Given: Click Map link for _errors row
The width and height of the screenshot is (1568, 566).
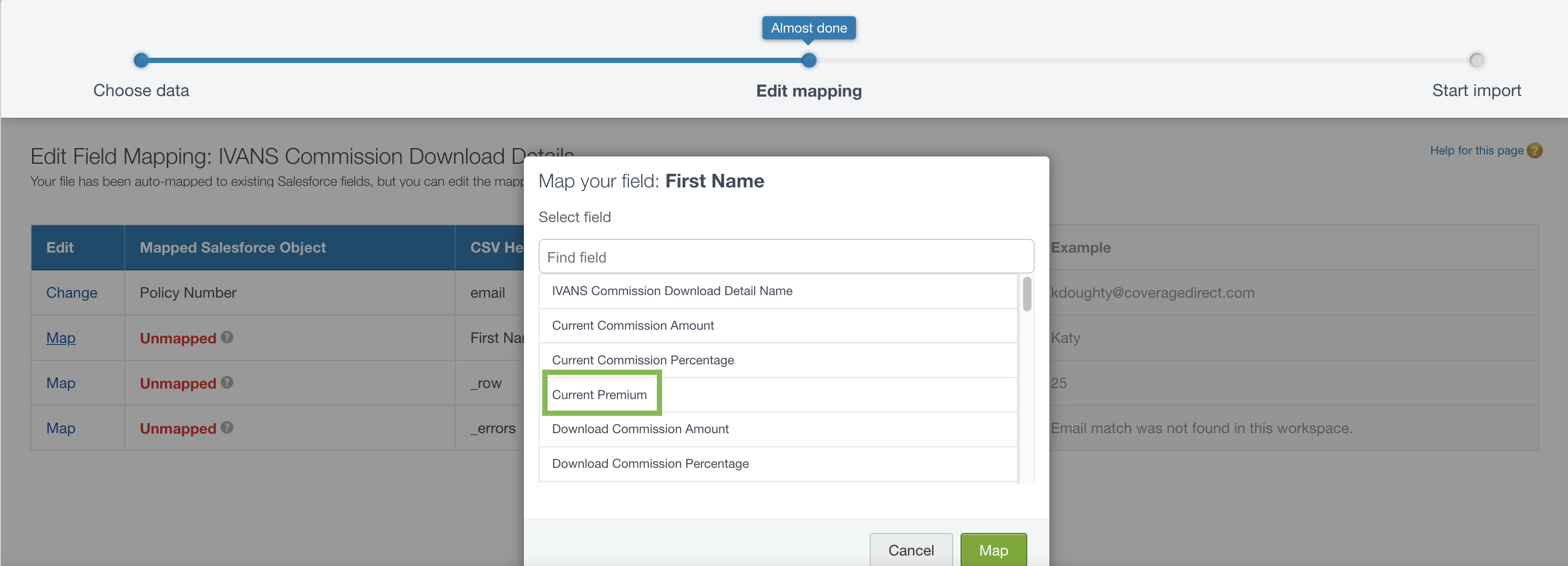Looking at the screenshot, I should point(61,428).
